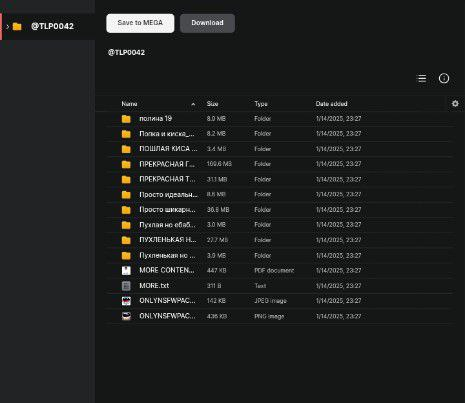Sort files by Type column header

point(261,104)
